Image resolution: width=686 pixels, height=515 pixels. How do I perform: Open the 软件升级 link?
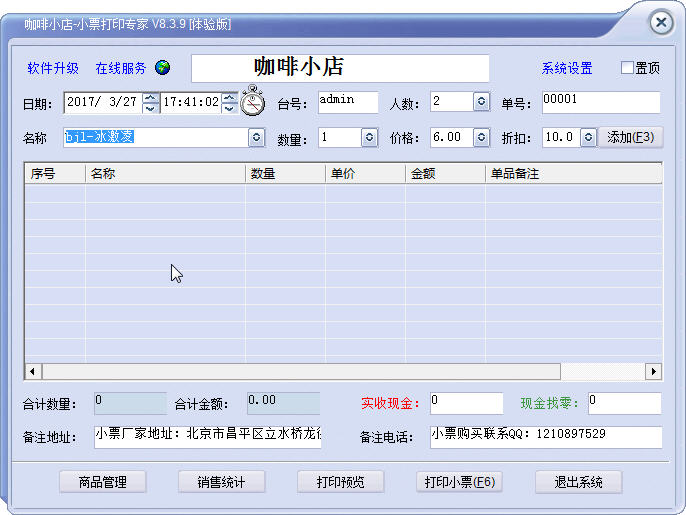pos(53,68)
